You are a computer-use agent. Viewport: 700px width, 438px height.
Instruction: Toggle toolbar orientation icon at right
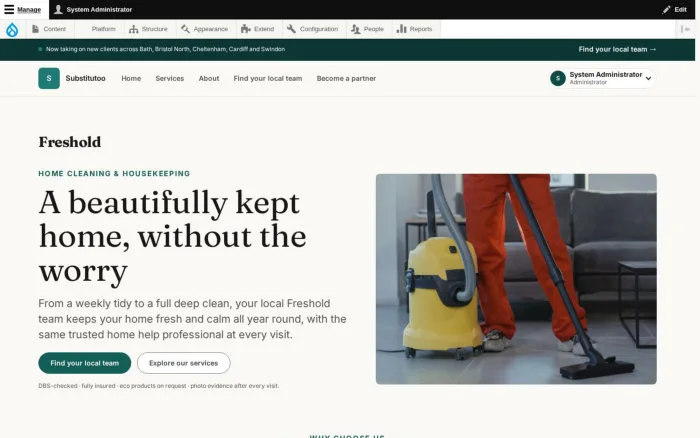click(685, 29)
